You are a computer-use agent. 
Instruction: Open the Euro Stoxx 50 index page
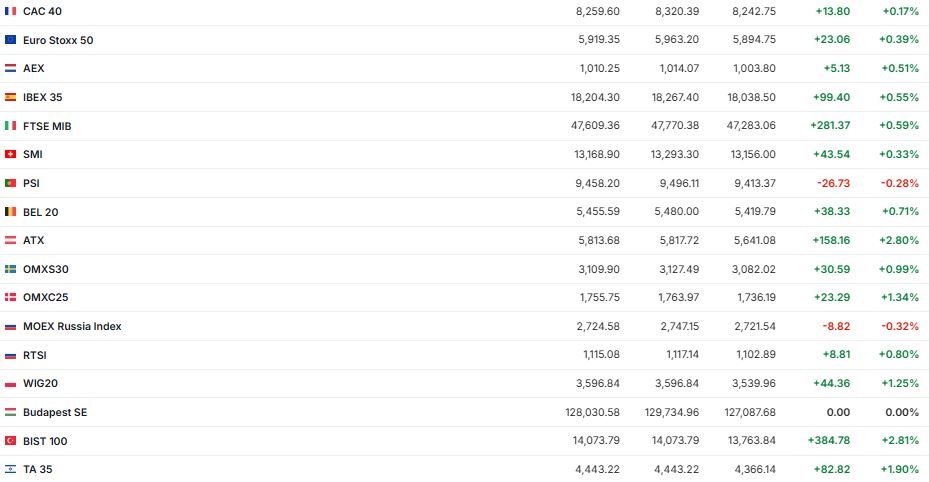coord(58,40)
